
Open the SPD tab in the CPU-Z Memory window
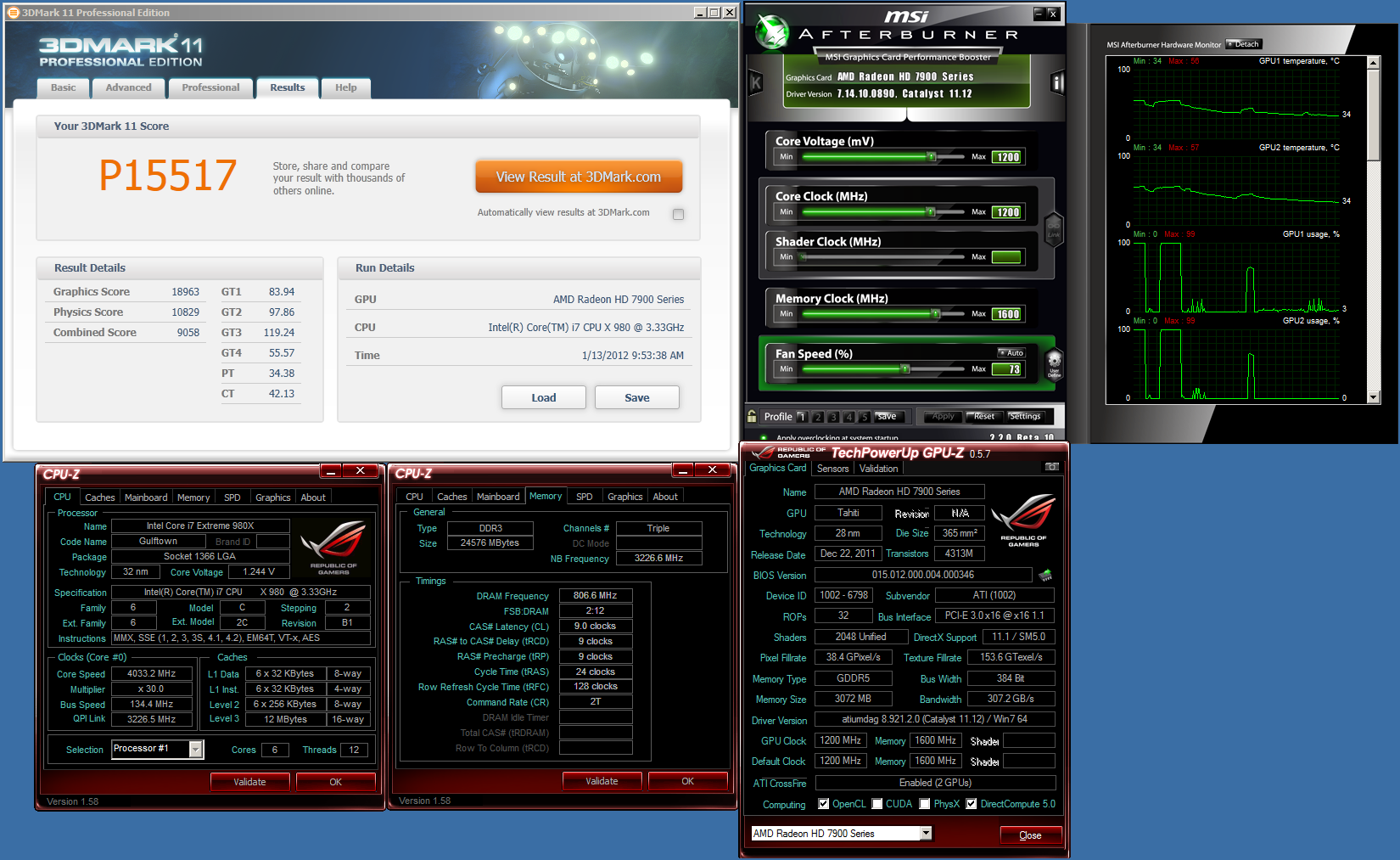[585, 497]
